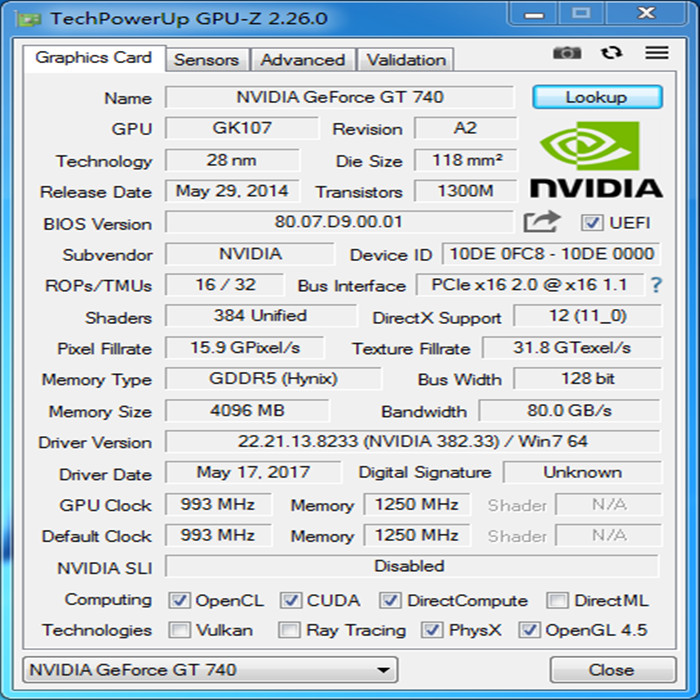Enable the DirectML checkbox
This screenshot has height=700, width=700.
[557, 600]
